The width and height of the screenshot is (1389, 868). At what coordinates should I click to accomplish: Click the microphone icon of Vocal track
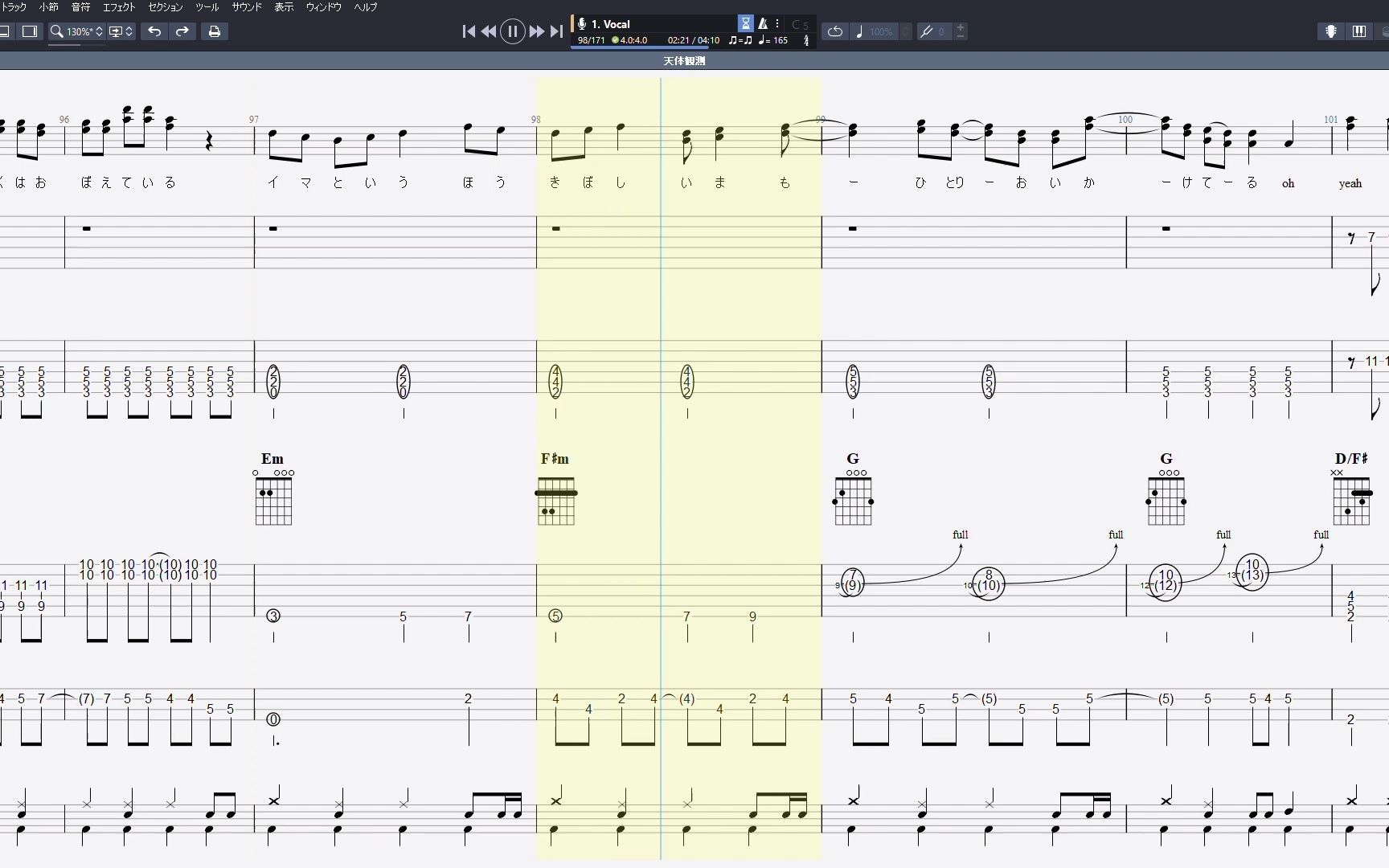point(582,24)
